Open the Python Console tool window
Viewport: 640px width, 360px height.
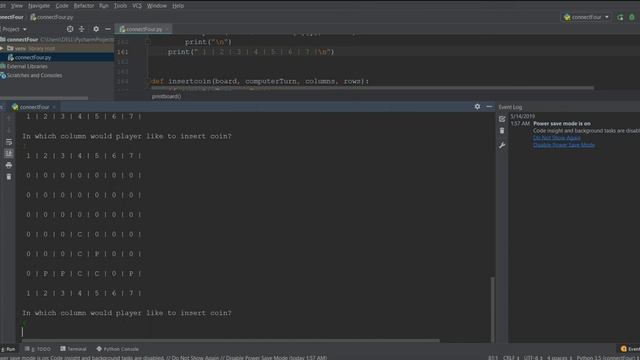(118, 349)
